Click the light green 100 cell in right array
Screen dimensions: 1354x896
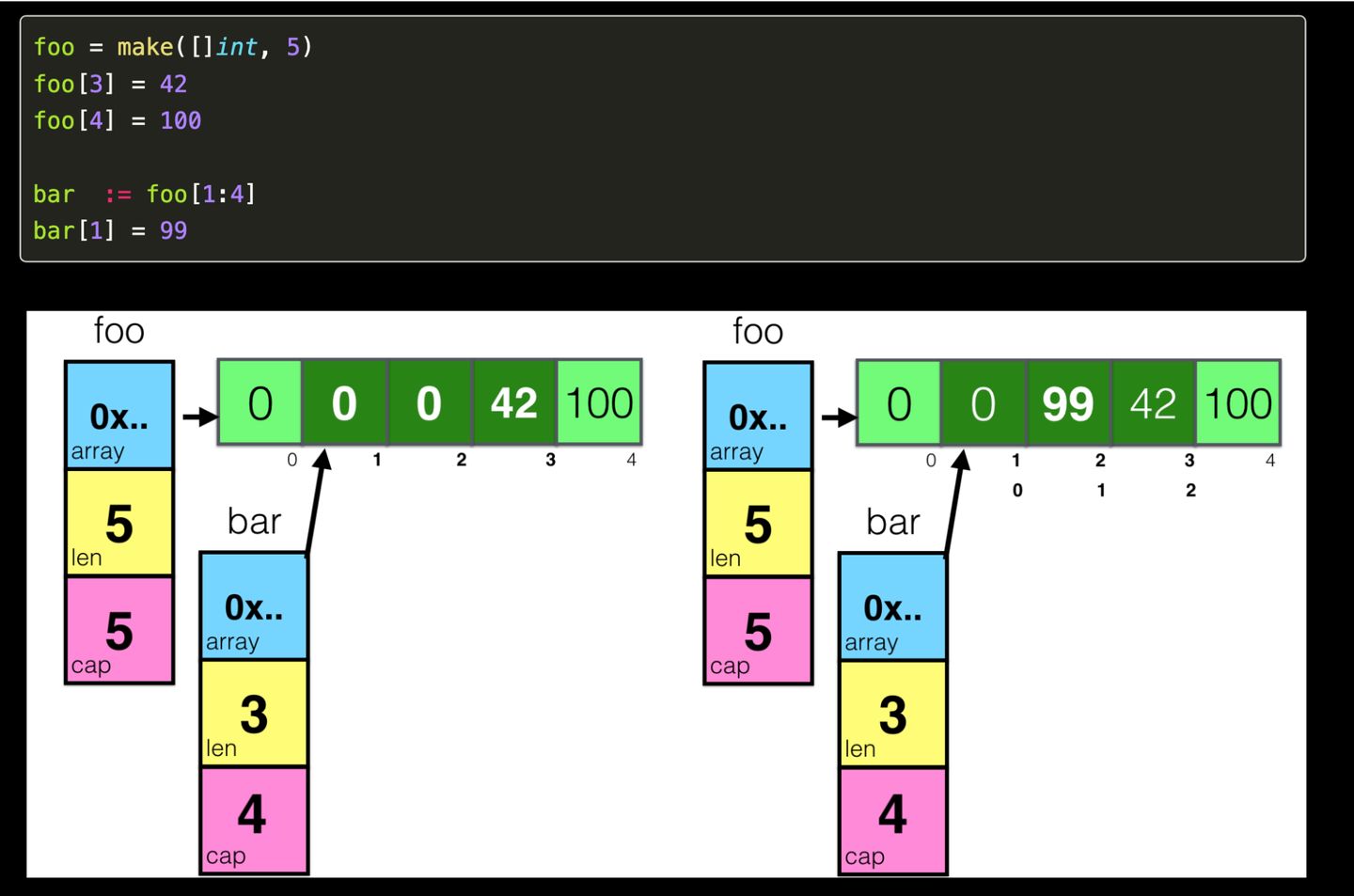tap(1238, 402)
